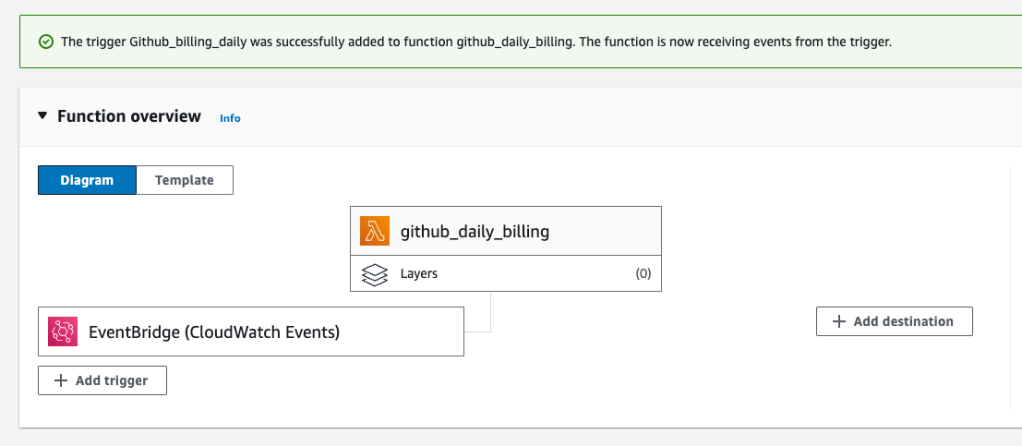Click the Layers count (0)
This screenshot has height=446, width=1022.
pyautogui.click(x=643, y=274)
